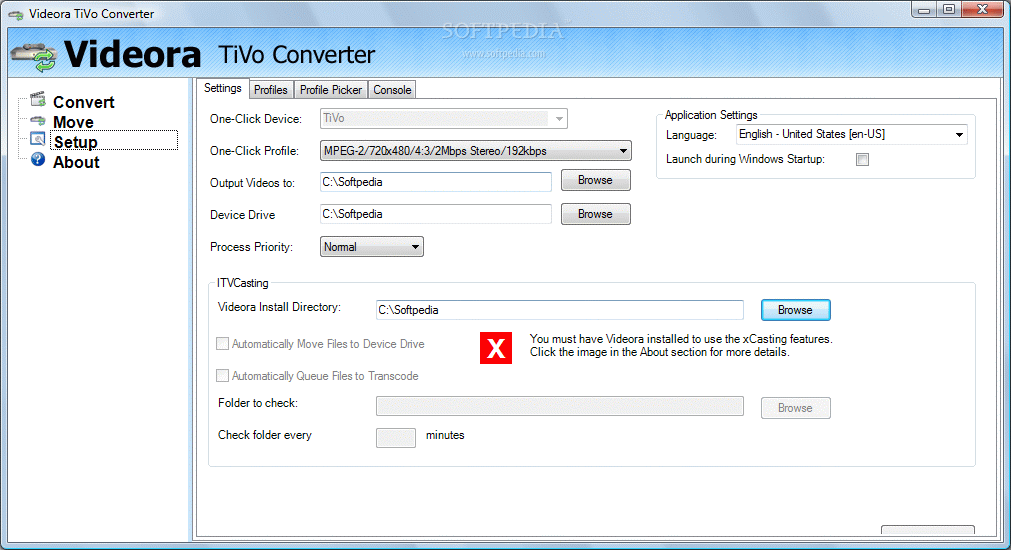This screenshot has width=1011, height=550.
Task: Click the Output Videos to path field
Action: [x=435, y=182]
